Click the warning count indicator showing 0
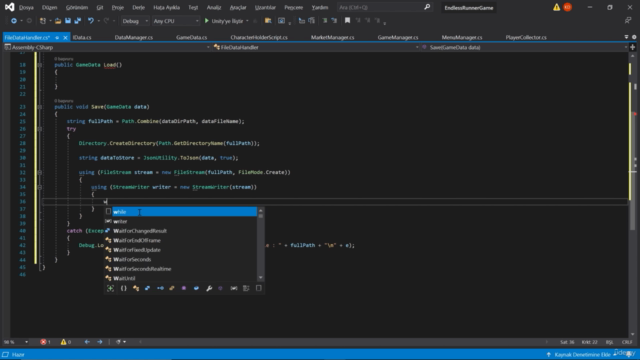The image size is (640, 360). point(66,342)
